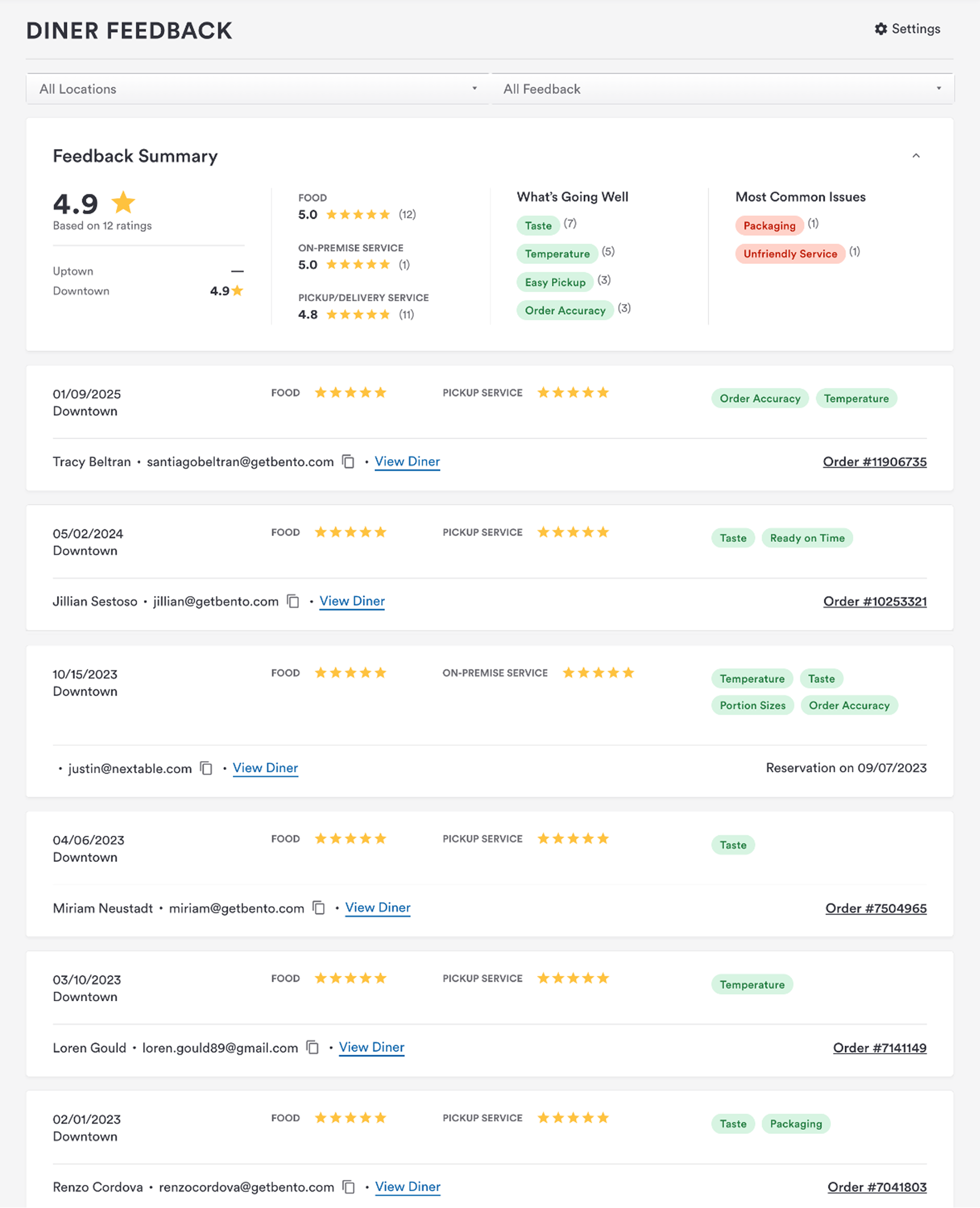Open the All Feedback filter dropdown
The image size is (980, 1208).
click(x=722, y=89)
